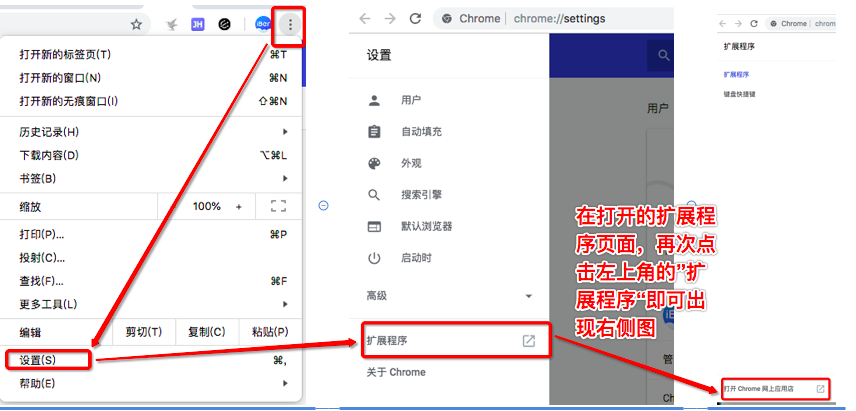Go forward in the chrome://settings window
This screenshot has height=411, width=856.
390,19
